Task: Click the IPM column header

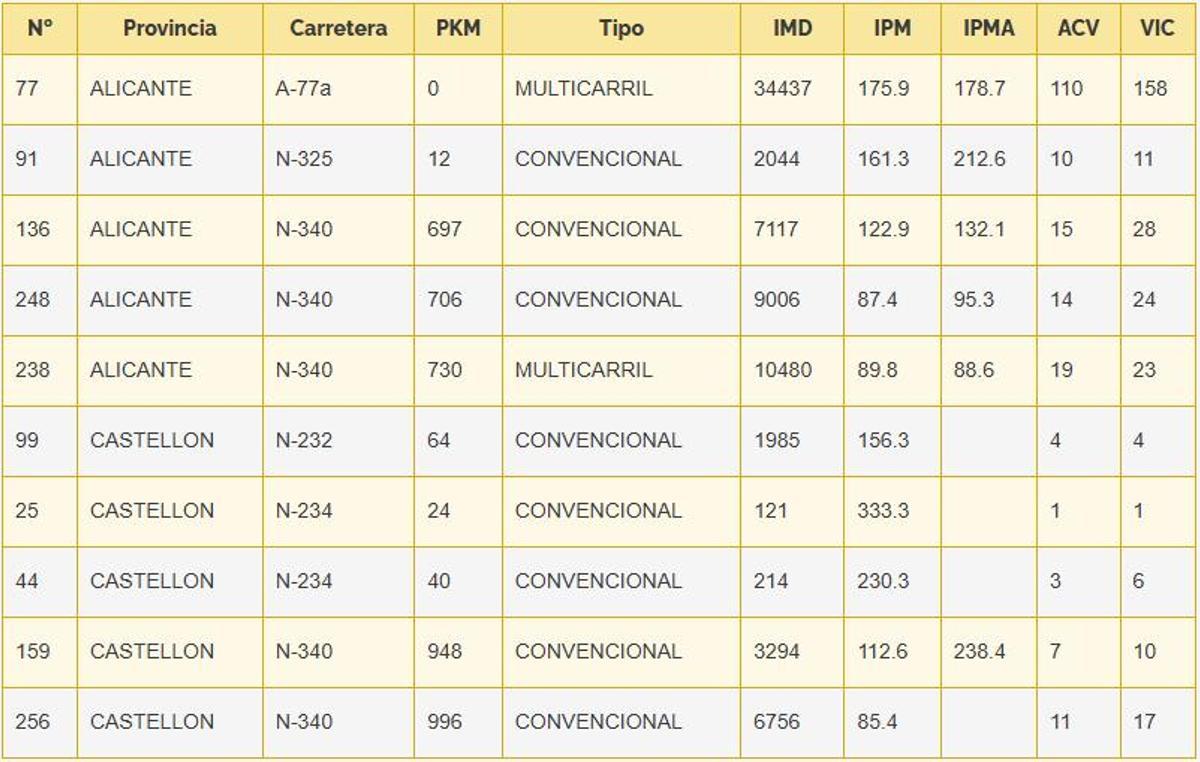Action: click(x=892, y=28)
